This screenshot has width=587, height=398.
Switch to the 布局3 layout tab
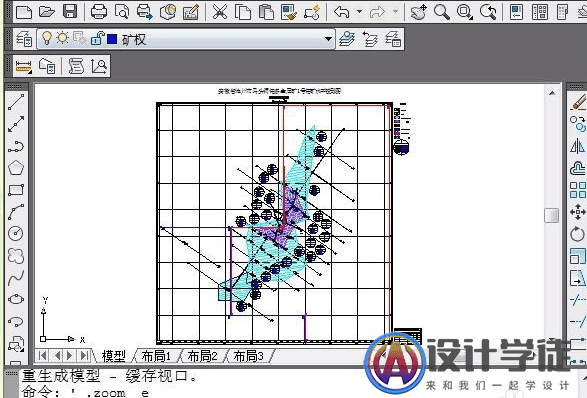click(249, 356)
